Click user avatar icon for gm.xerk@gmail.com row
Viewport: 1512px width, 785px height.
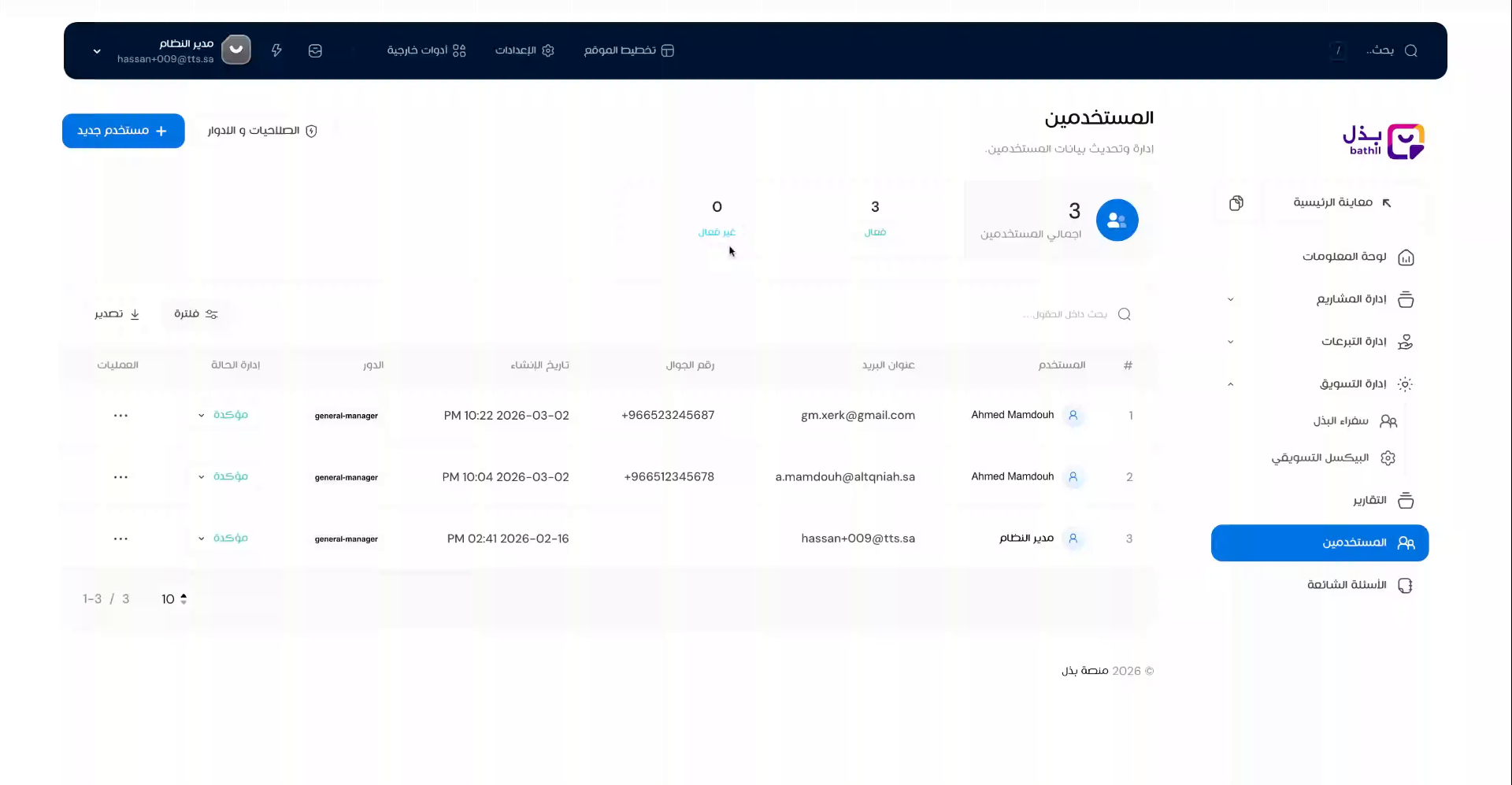(x=1073, y=416)
